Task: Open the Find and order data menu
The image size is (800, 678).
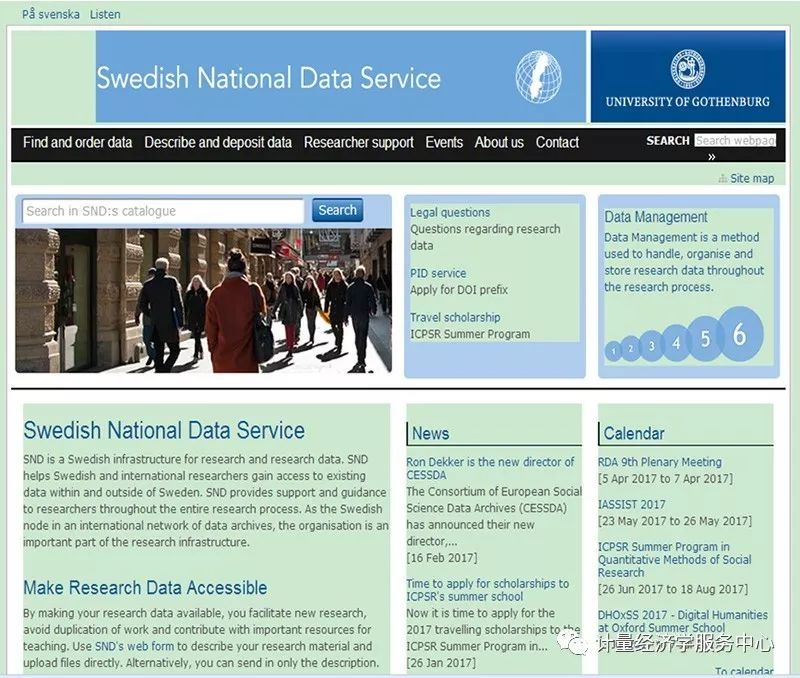Action: (x=77, y=142)
